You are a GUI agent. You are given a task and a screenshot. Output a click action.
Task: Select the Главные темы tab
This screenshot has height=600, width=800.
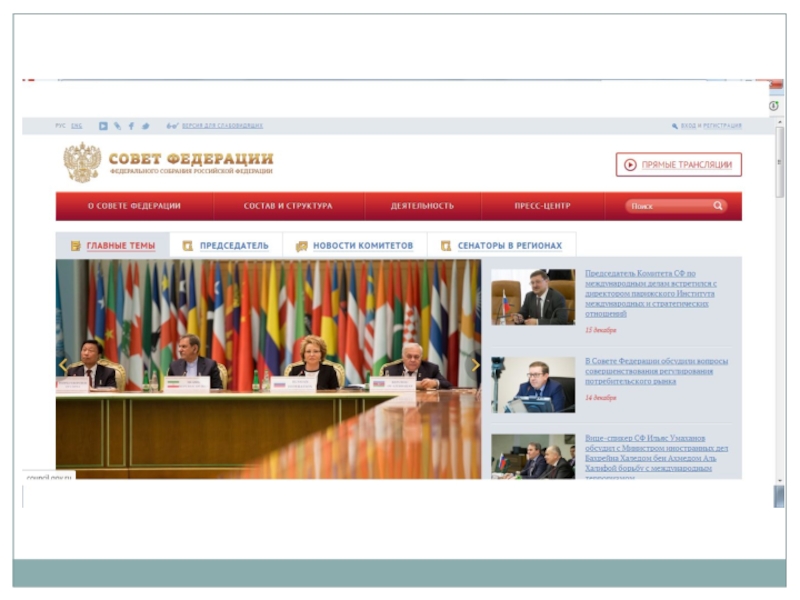tap(113, 246)
